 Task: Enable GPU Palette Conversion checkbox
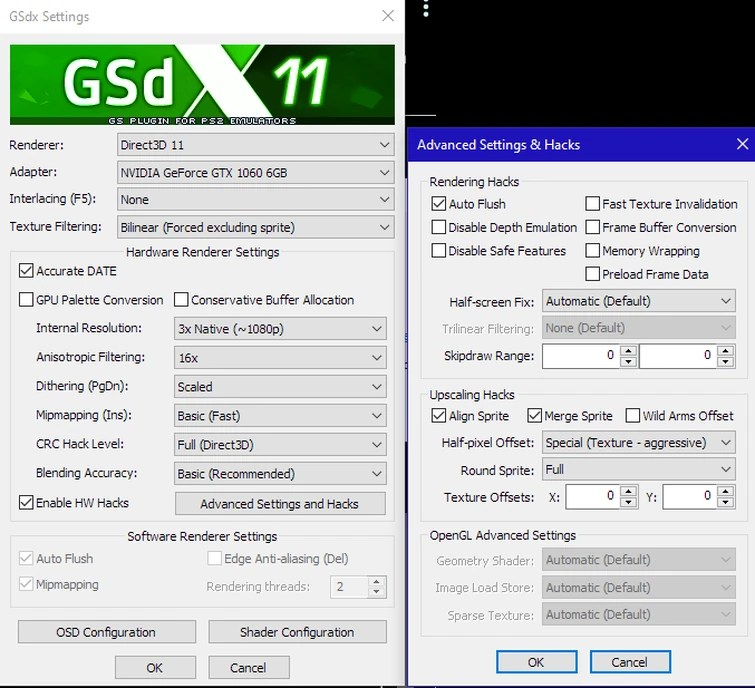(x=26, y=299)
